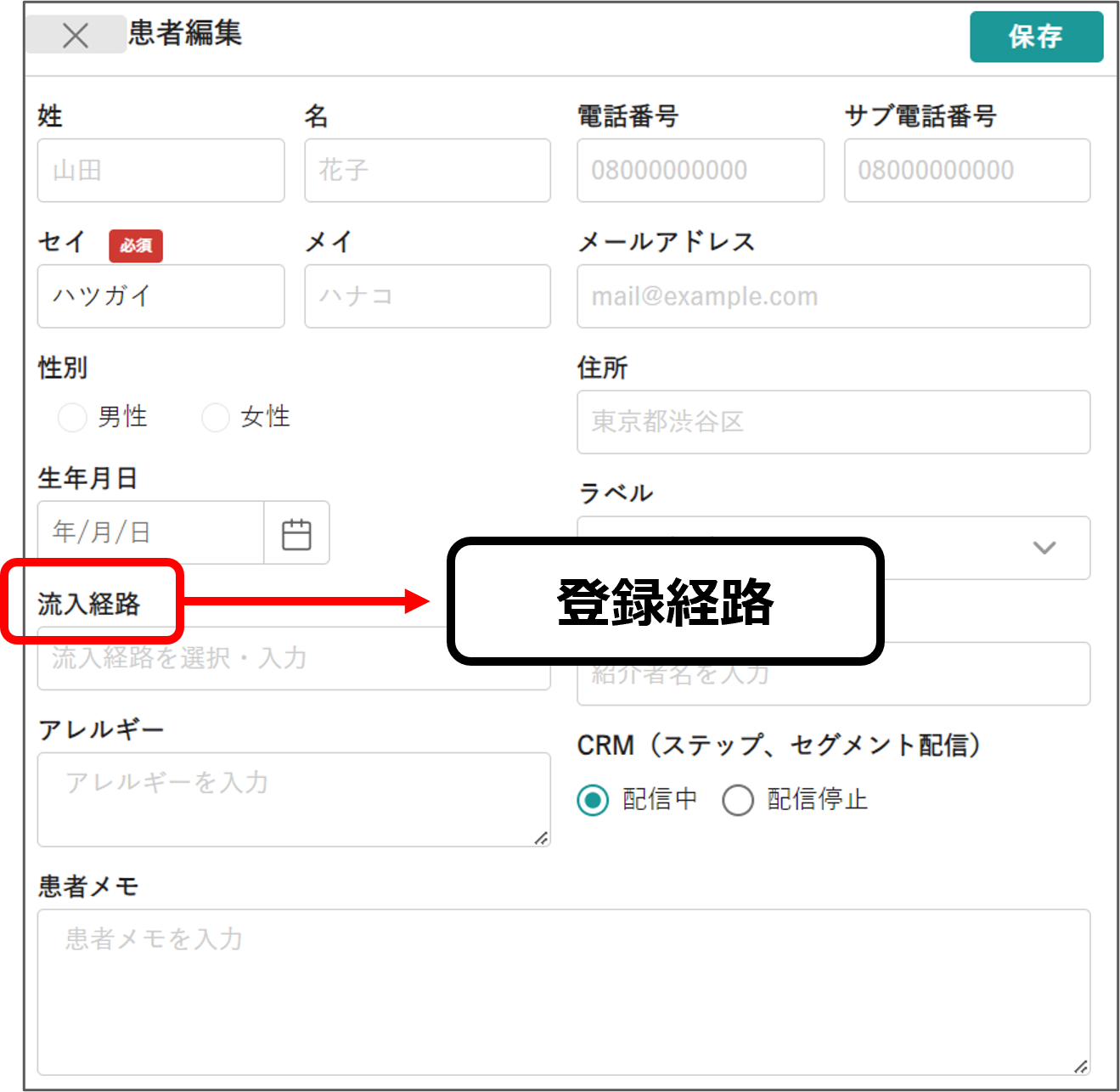Expand the ラベル dropdown chevron
Image resolution: width=1120 pixels, height=1092 pixels.
[1044, 548]
